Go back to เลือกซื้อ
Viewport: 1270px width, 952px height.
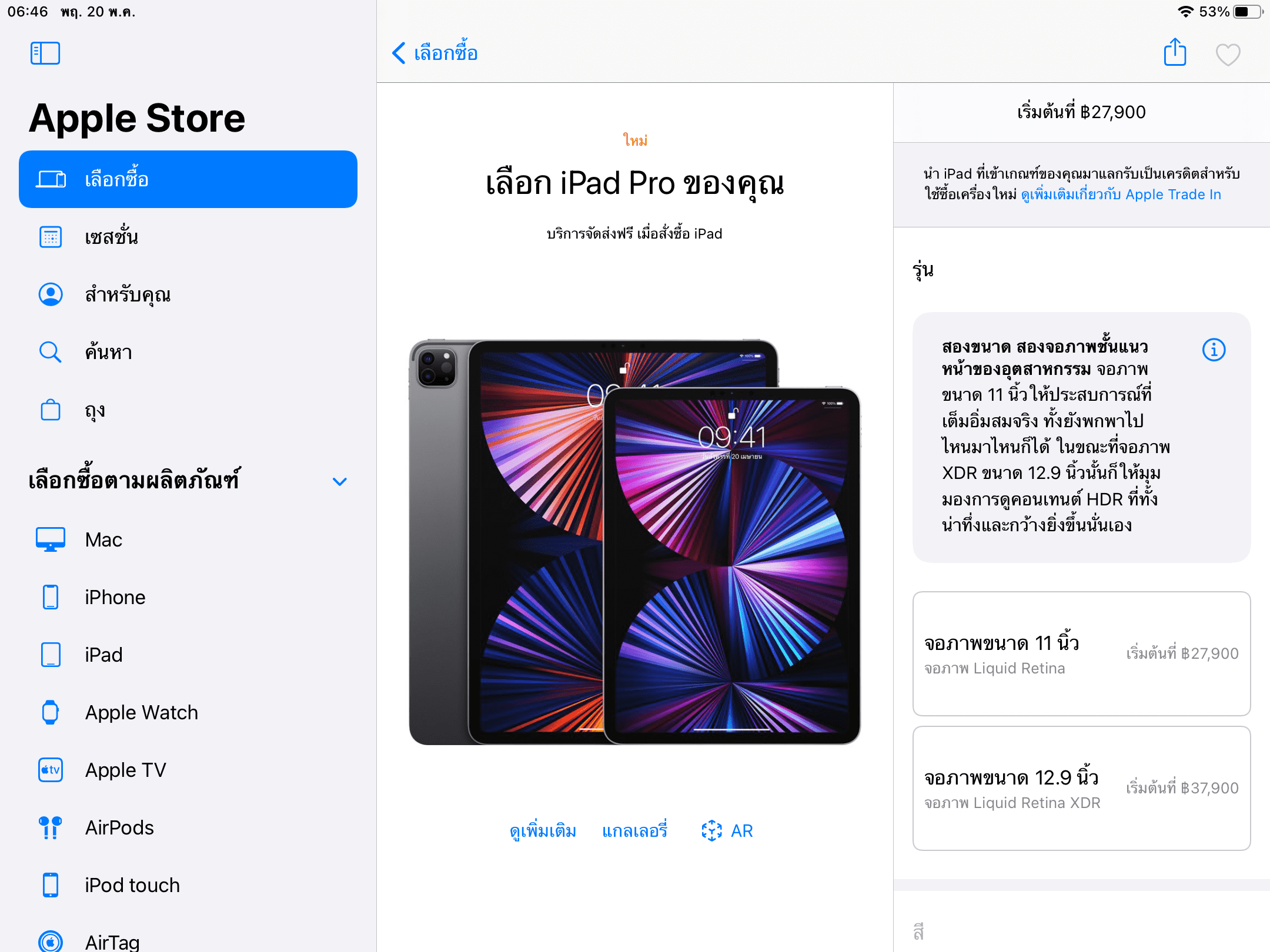click(435, 53)
